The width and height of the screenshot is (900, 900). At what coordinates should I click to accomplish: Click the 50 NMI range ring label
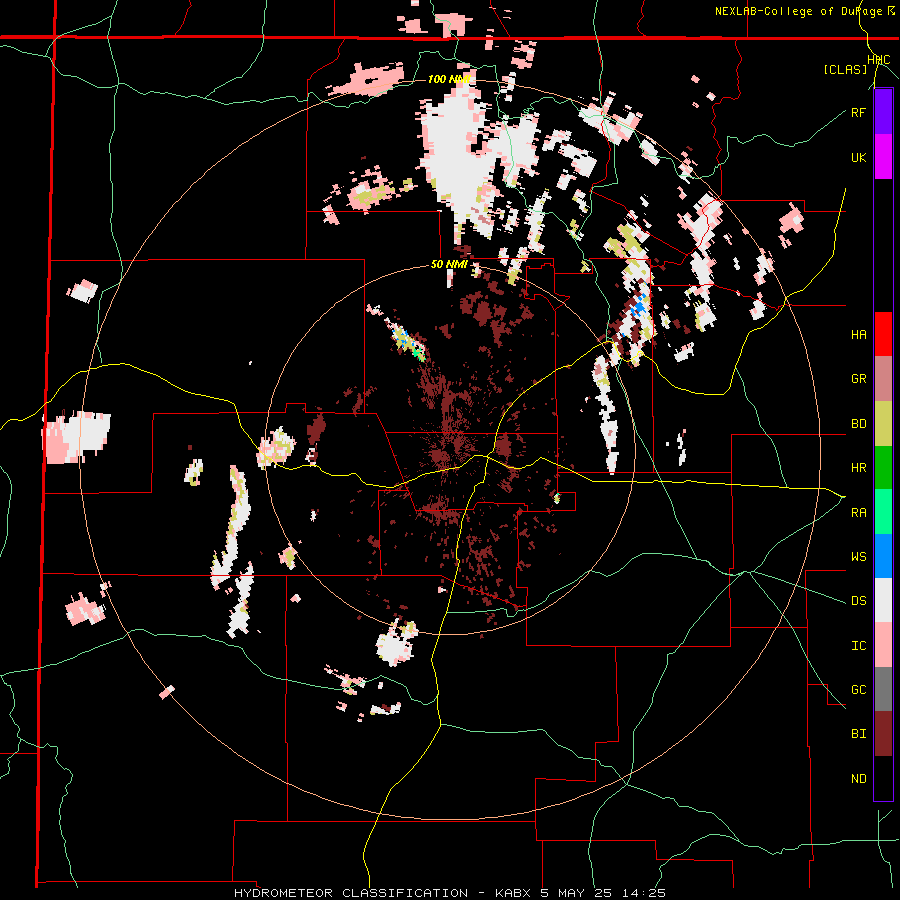pyautogui.click(x=449, y=265)
